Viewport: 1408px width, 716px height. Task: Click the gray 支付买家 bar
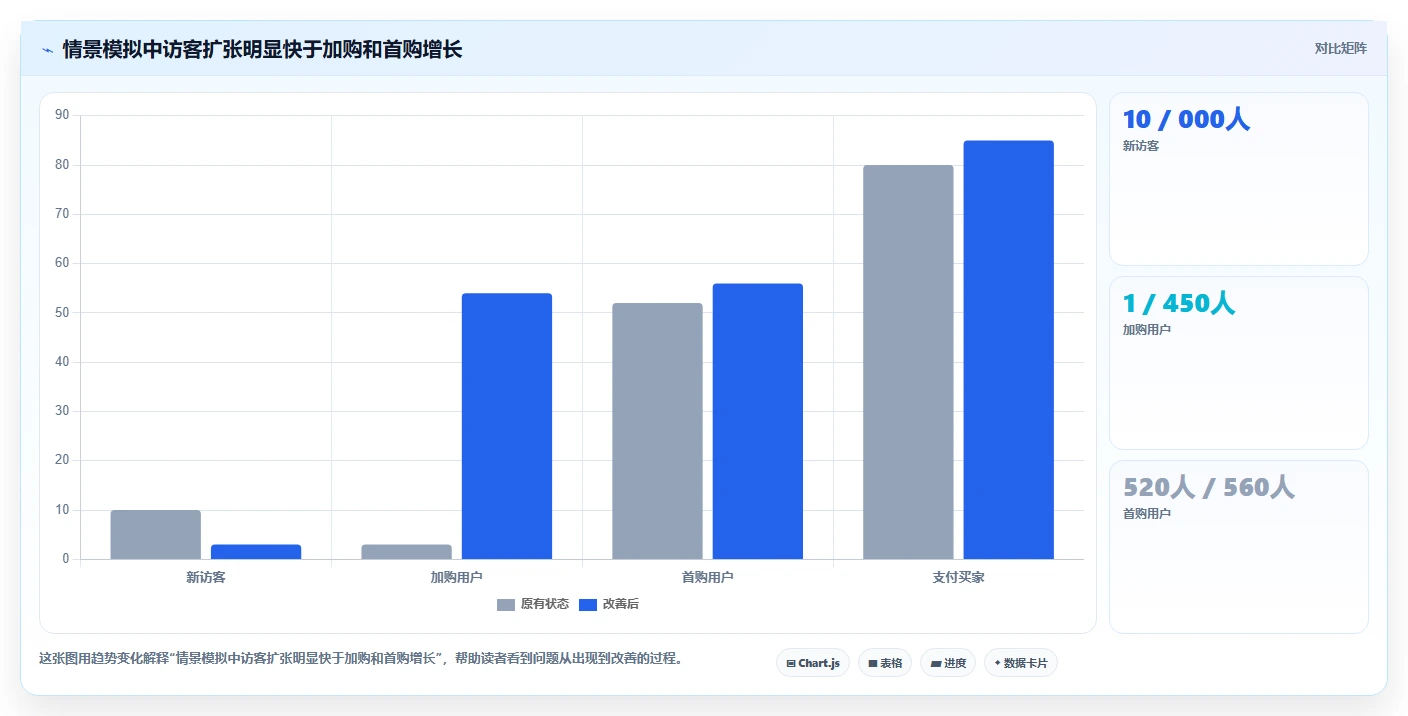tap(908, 362)
